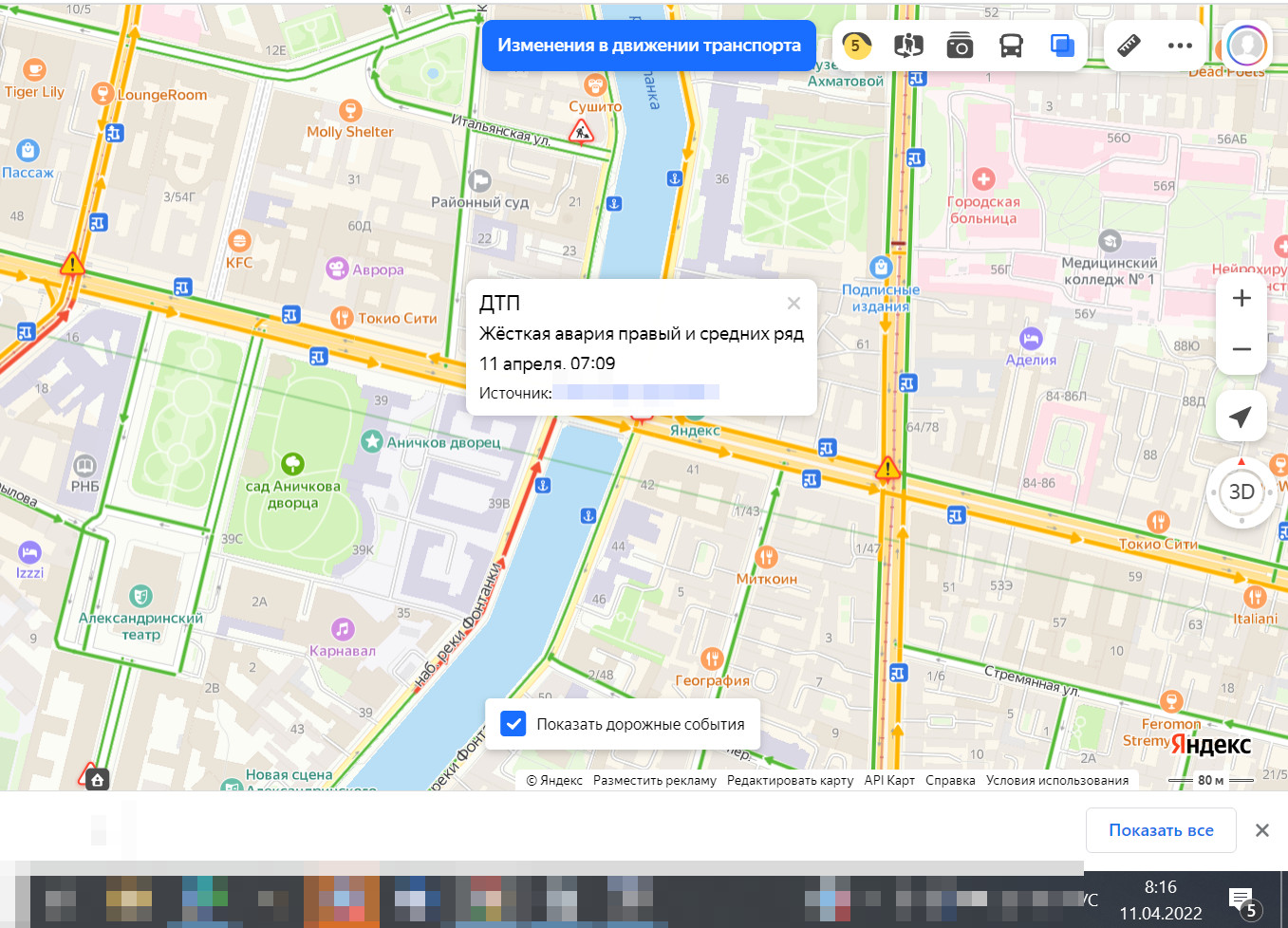This screenshot has height=928, width=1288.
Task: Open the street panorama icon in toolbar
Action: (908, 45)
